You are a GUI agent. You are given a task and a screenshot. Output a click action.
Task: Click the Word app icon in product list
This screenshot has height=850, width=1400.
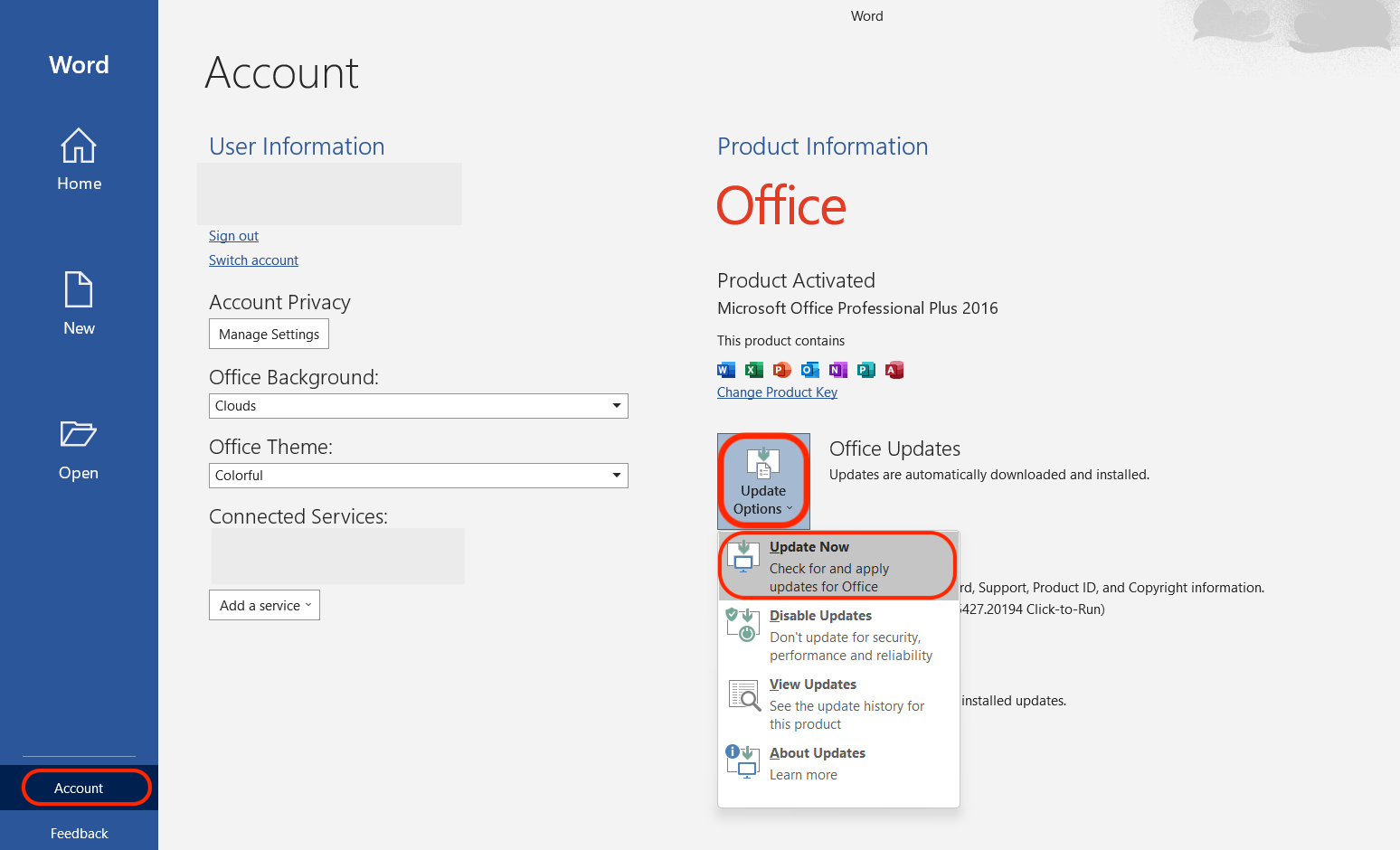coord(726,370)
